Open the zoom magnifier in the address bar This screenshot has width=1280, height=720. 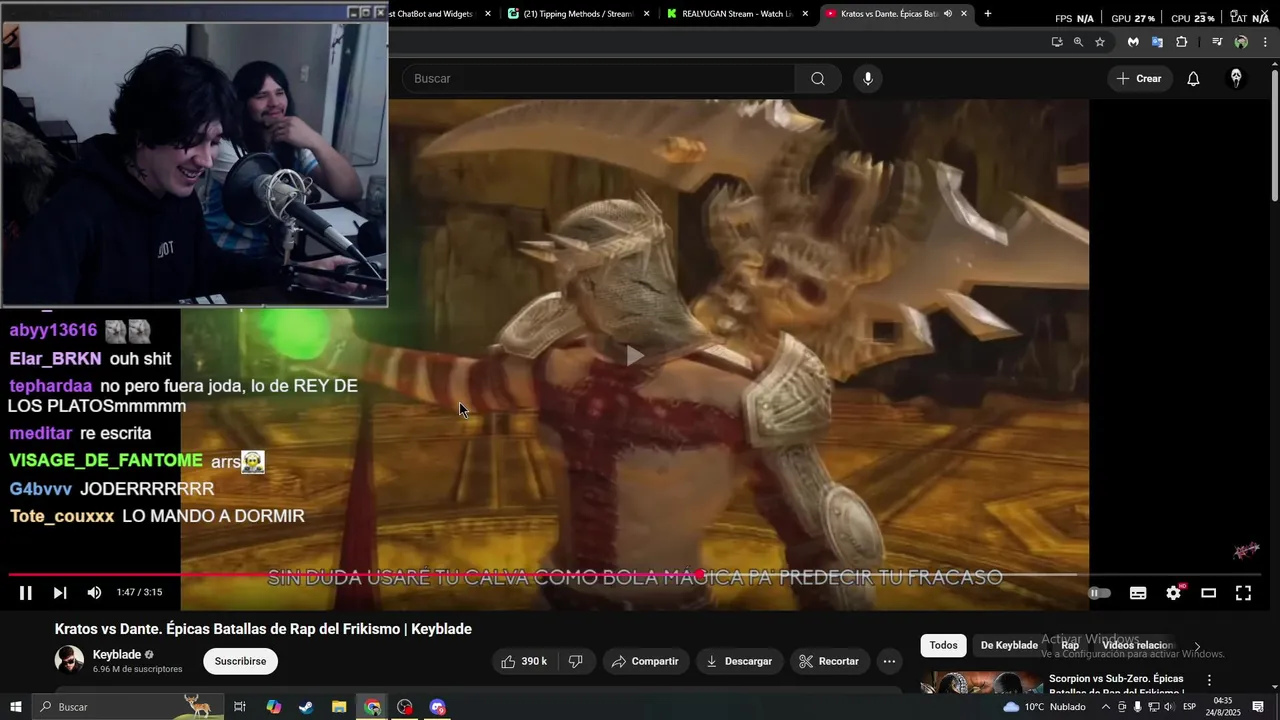[x=1078, y=42]
